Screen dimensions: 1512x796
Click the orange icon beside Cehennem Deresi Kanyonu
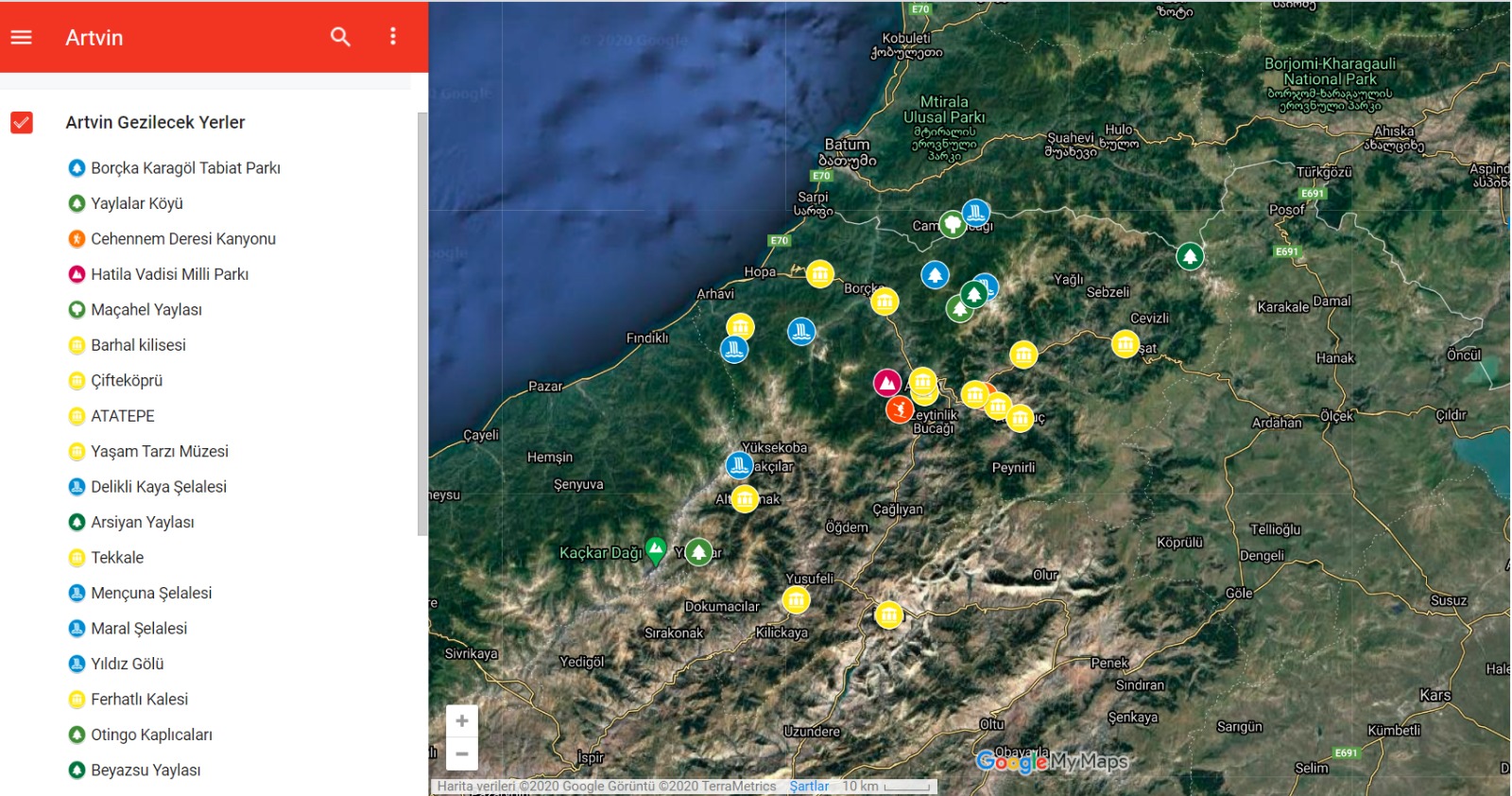point(77,239)
